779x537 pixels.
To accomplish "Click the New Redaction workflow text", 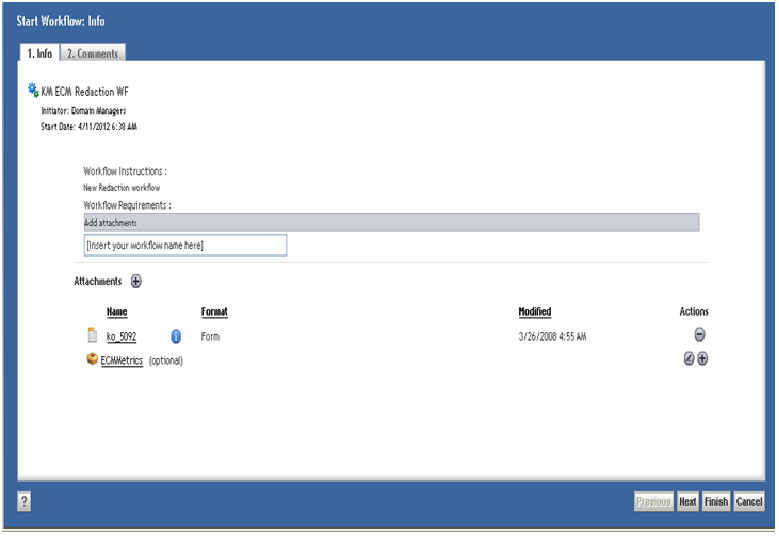I will [122, 188].
